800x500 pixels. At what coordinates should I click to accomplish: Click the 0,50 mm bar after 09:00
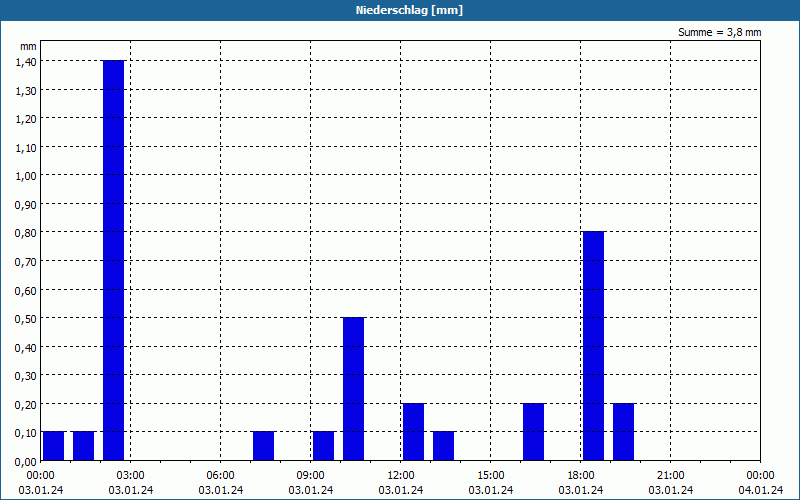tap(354, 389)
